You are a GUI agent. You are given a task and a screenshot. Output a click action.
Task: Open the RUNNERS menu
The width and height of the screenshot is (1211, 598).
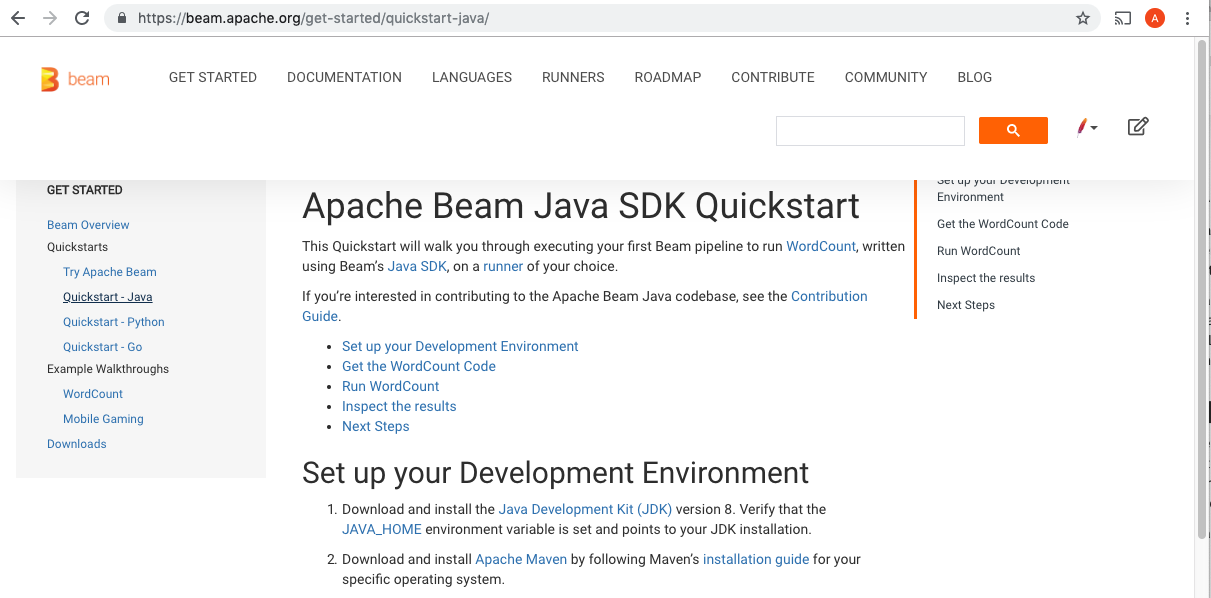(x=573, y=77)
